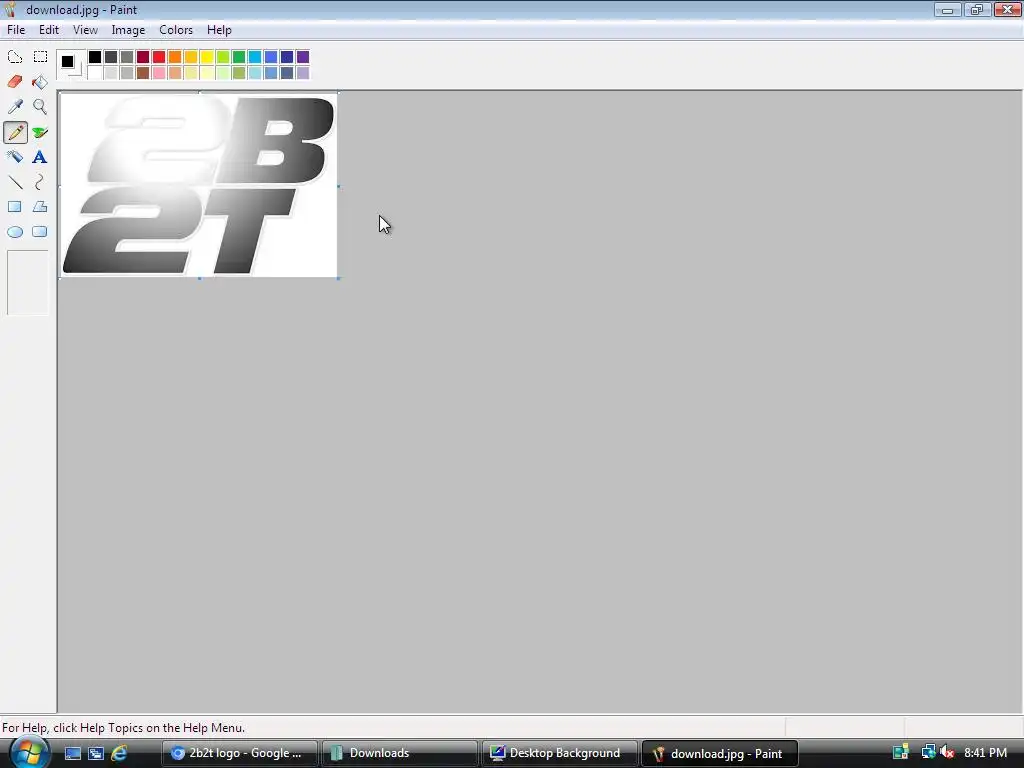Click the 8:41 PM system clock

click(985, 753)
